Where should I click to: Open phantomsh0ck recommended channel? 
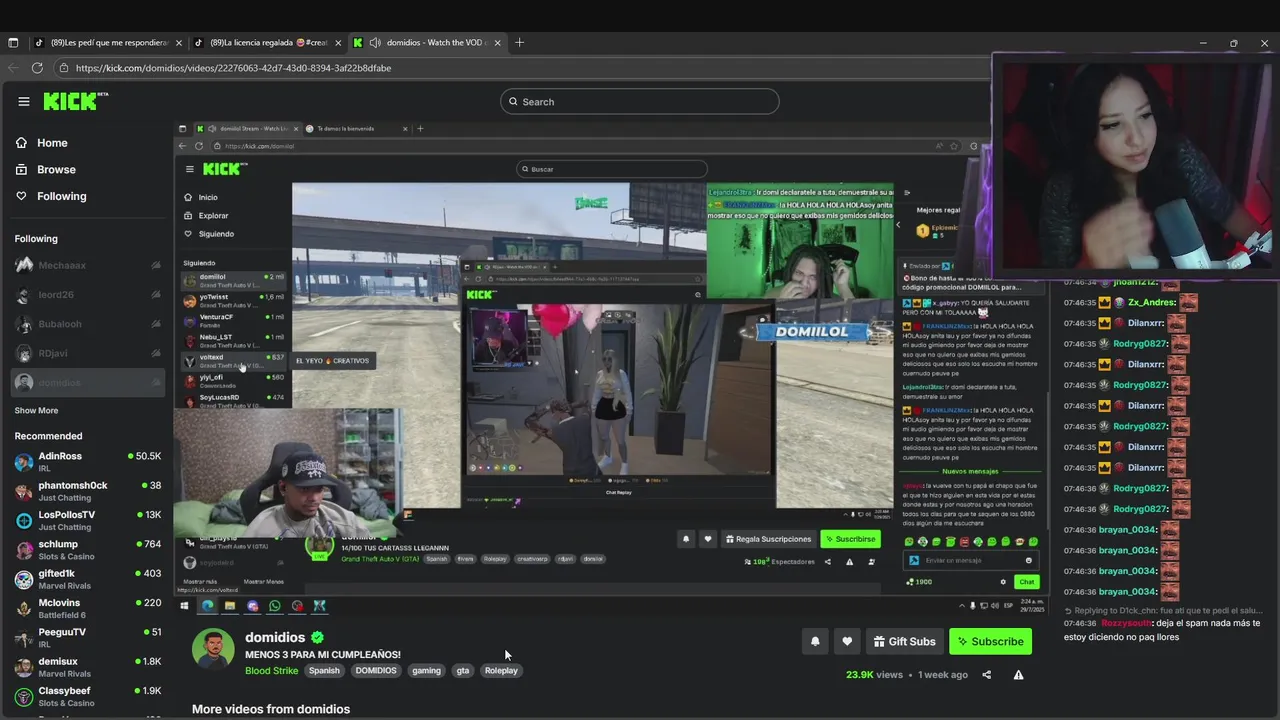click(x=87, y=491)
